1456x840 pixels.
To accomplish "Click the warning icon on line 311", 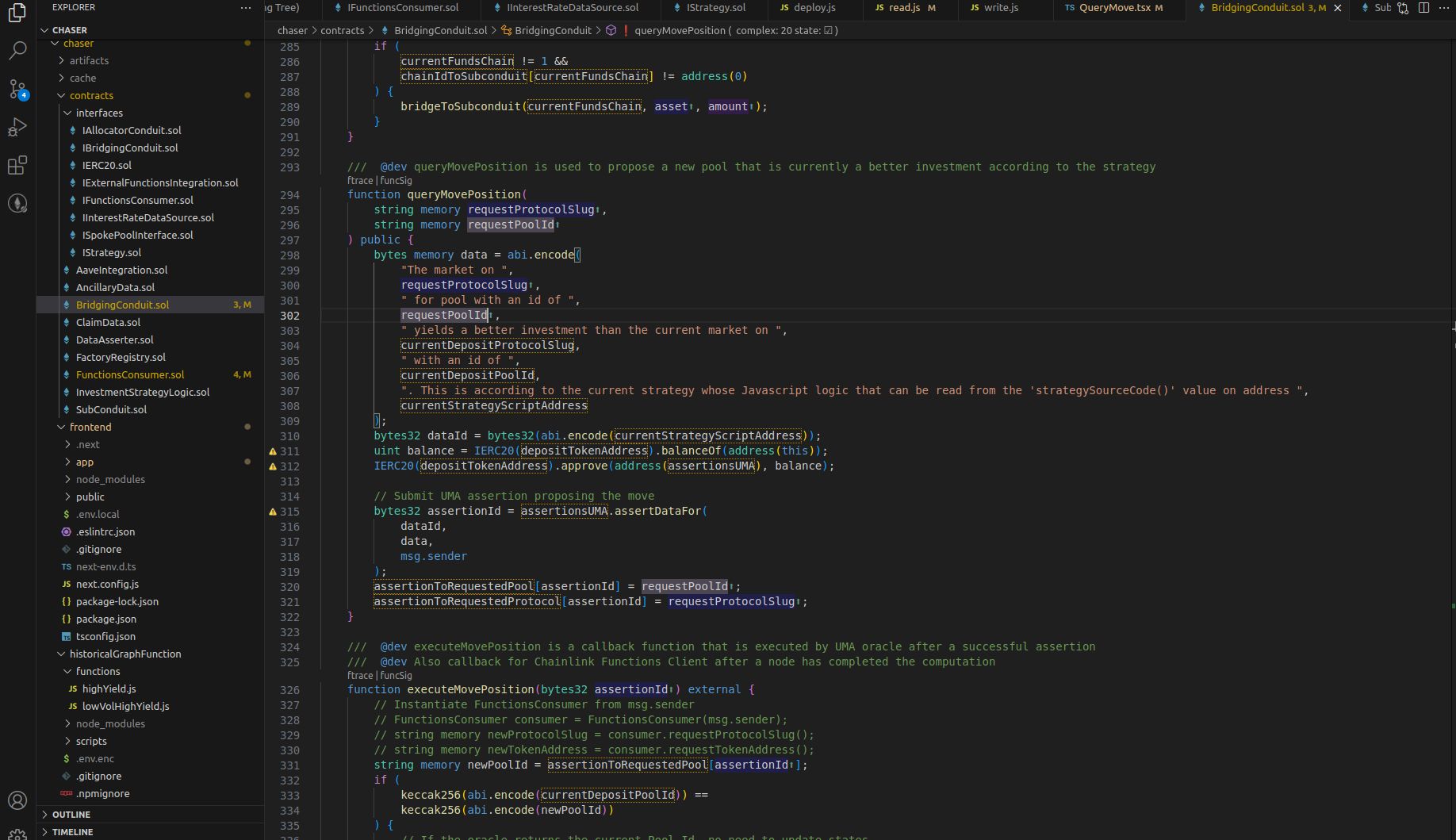I will click(x=273, y=451).
